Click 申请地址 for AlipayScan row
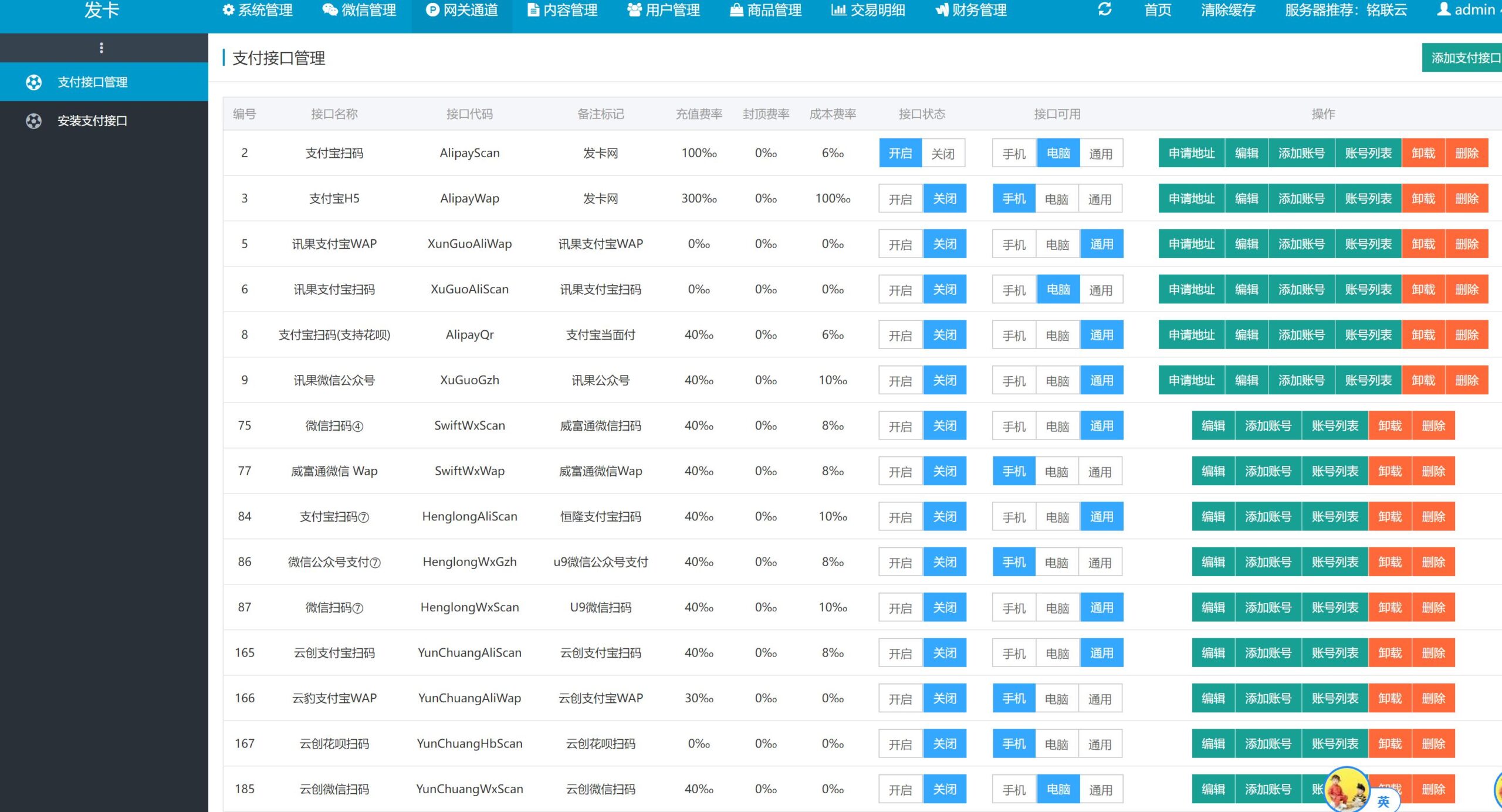Viewport: 1502px width, 812px height. (1192, 153)
